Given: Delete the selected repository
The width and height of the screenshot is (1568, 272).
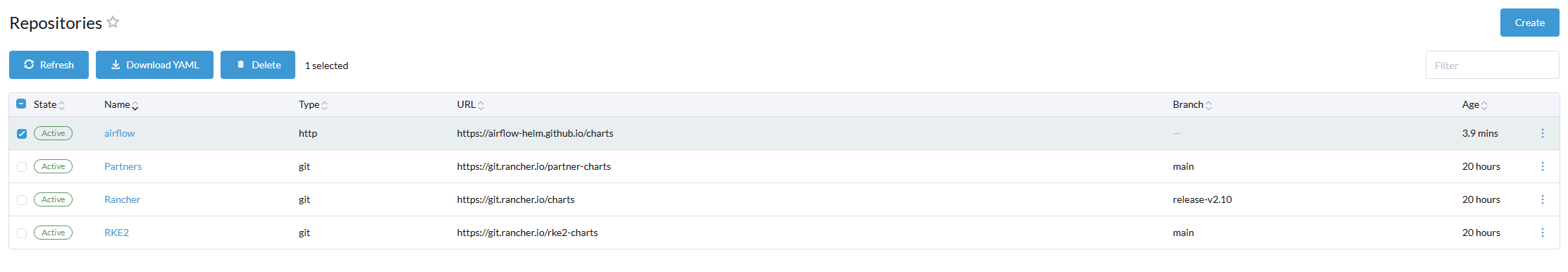Looking at the screenshot, I should click(258, 65).
